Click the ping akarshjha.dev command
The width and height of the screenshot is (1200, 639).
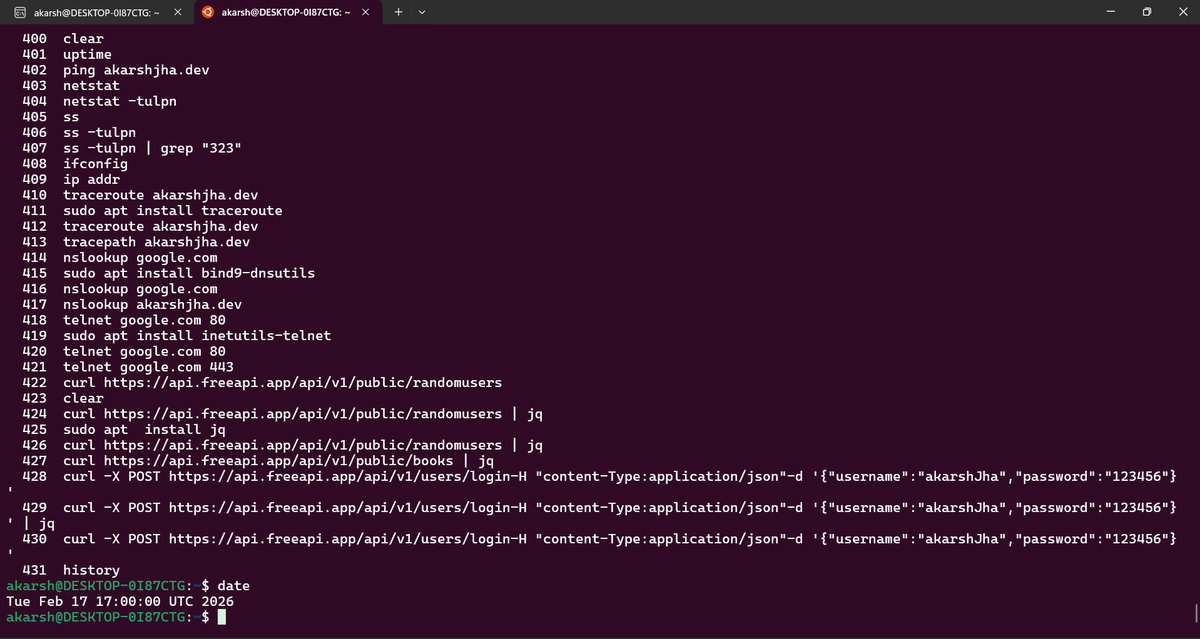[115, 70]
